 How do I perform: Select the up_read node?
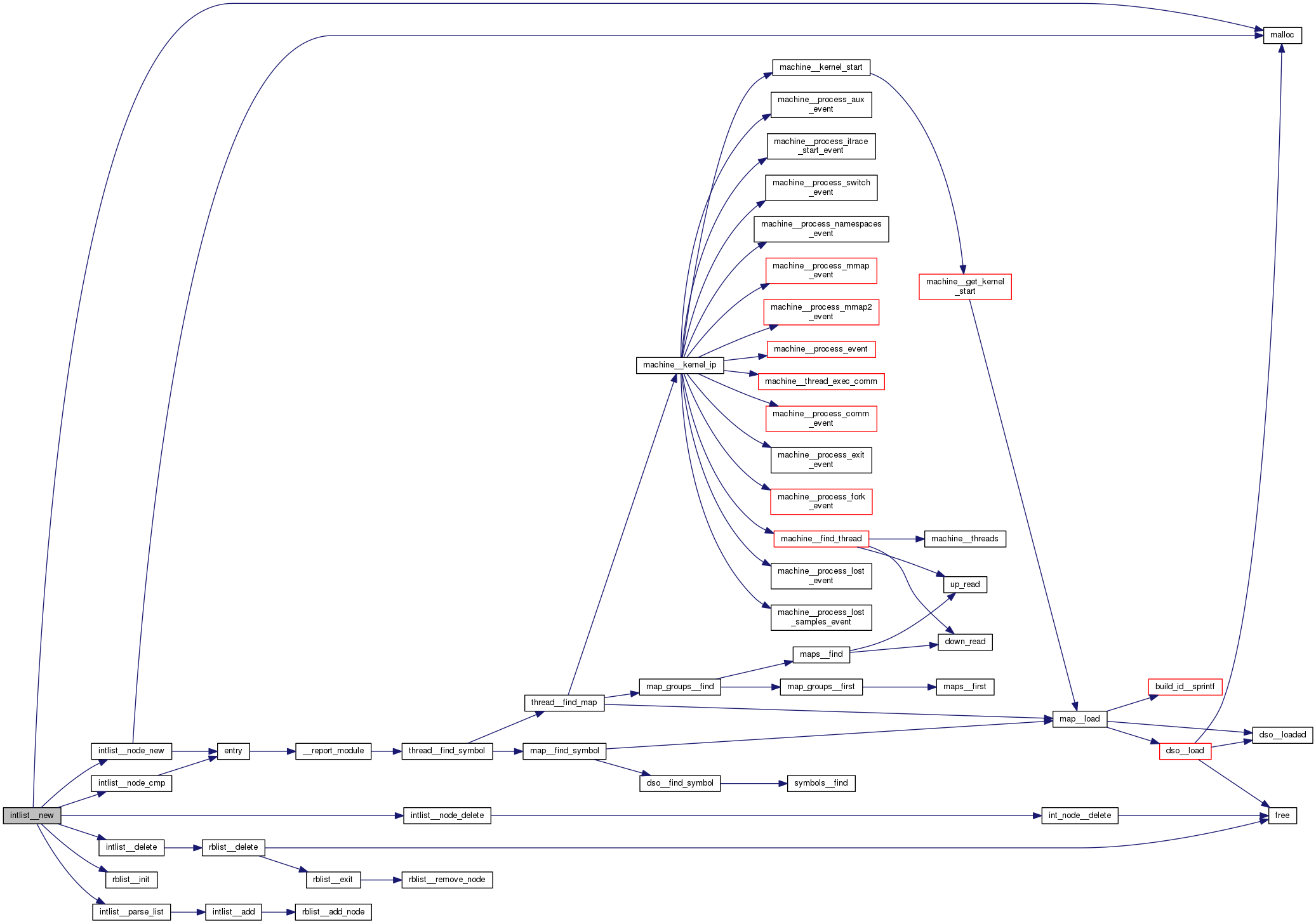(964, 584)
